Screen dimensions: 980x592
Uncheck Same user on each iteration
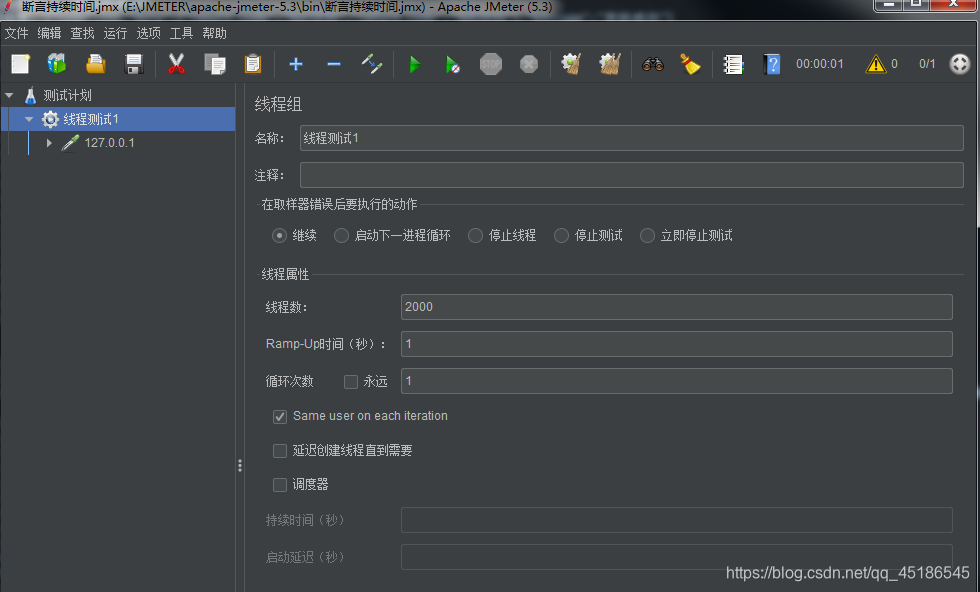280,416
